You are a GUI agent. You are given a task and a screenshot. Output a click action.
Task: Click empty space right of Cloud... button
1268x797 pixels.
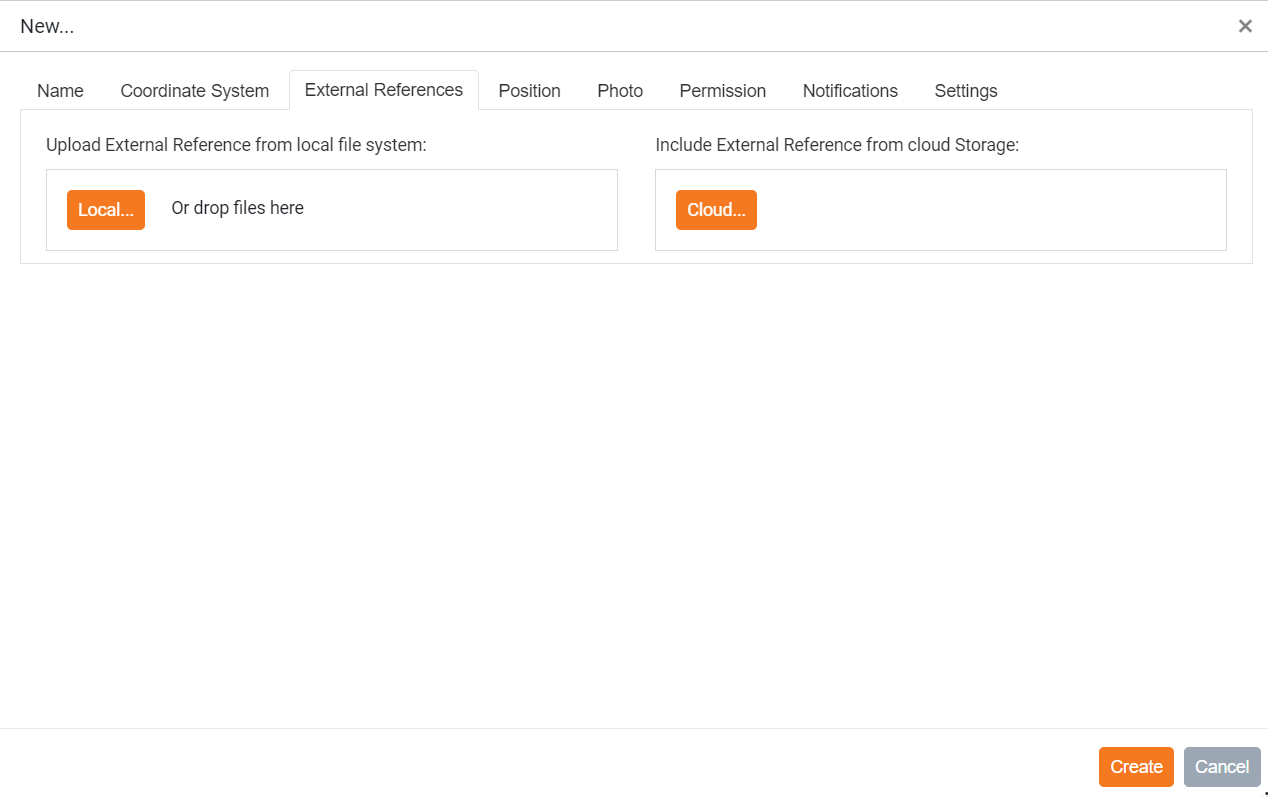pos(990,210)
